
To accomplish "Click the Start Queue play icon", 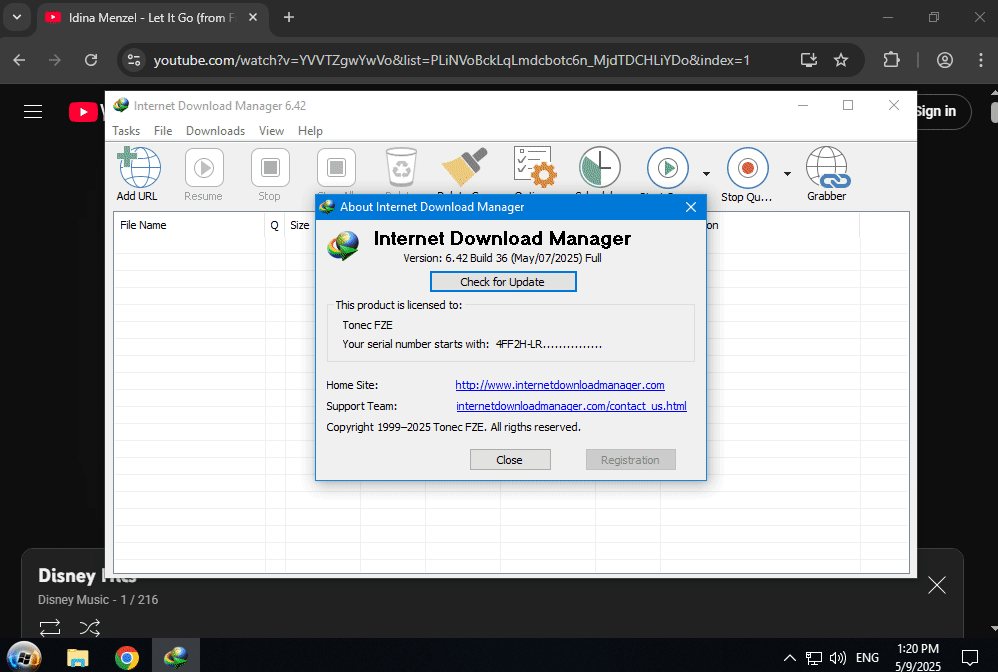I will coord(668,168).
